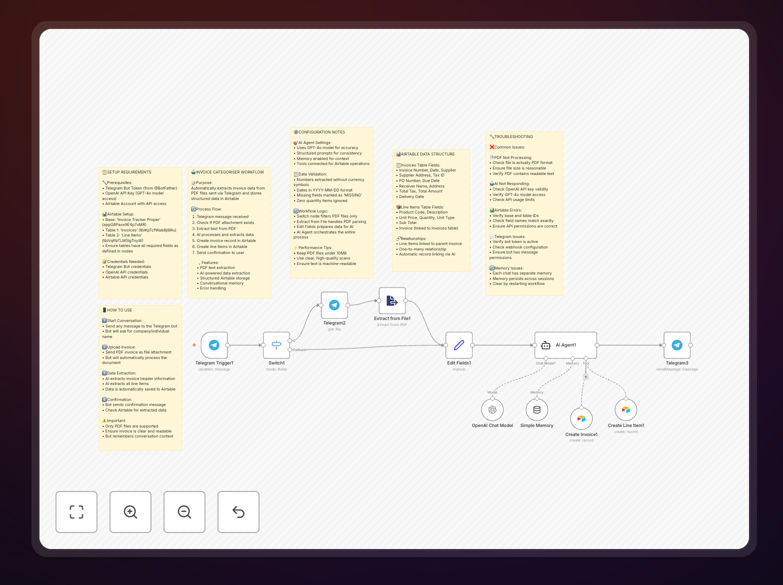This screenshot has width=783, height=585.
Task: Open the Create Invoice1 Airtable node
Action: point(581,419)
